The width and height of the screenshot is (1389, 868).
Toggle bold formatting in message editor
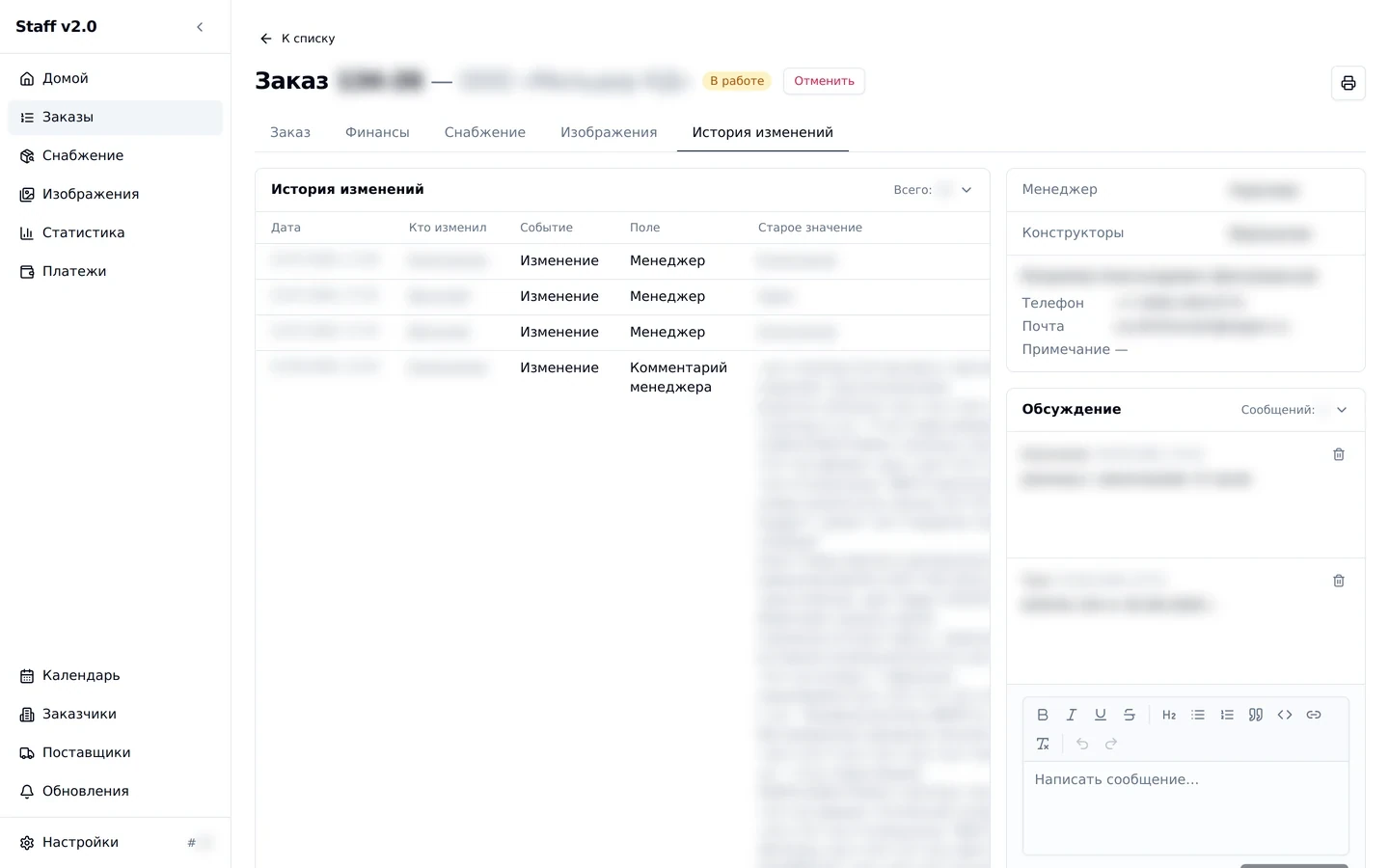(x=1043, y=715)
